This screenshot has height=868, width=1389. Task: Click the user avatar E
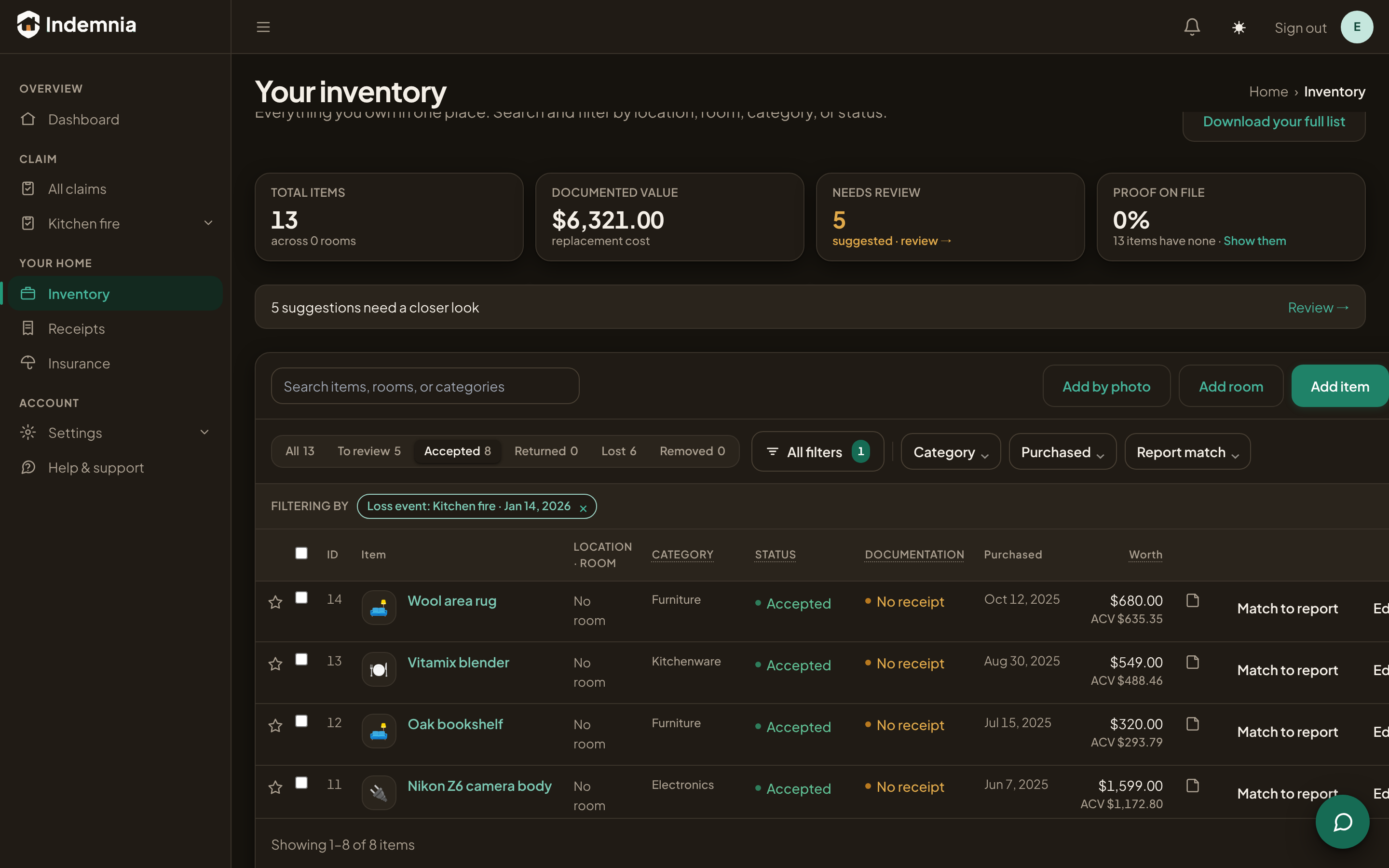(x=1356, y=27)
